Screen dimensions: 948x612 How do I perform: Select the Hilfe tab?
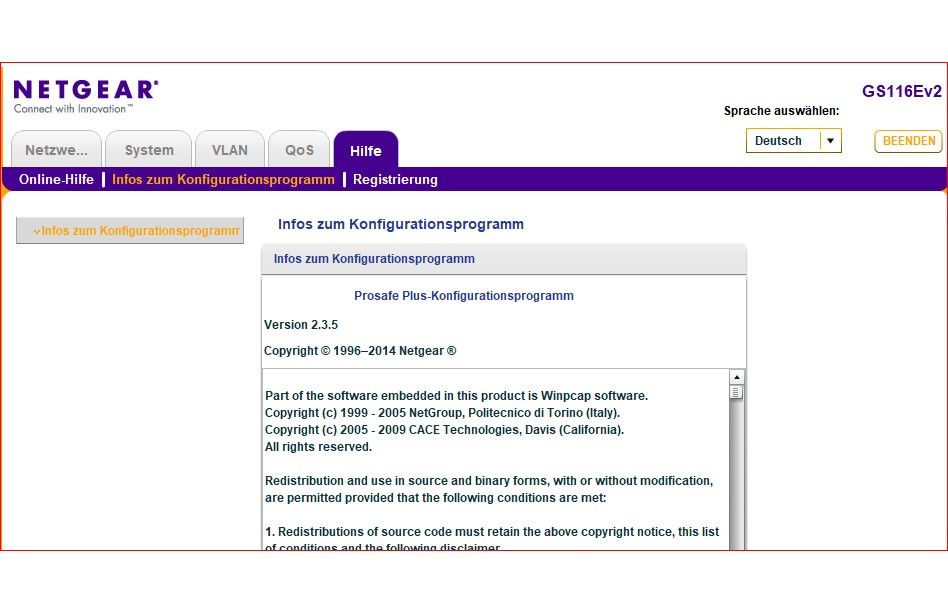pos(366,150)
